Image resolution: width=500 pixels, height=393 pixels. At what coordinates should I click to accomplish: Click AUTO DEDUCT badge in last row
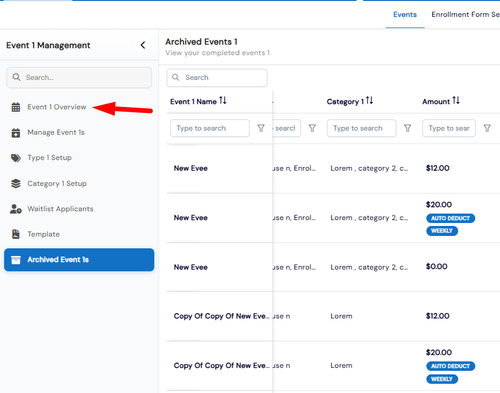tap(451, 366)
